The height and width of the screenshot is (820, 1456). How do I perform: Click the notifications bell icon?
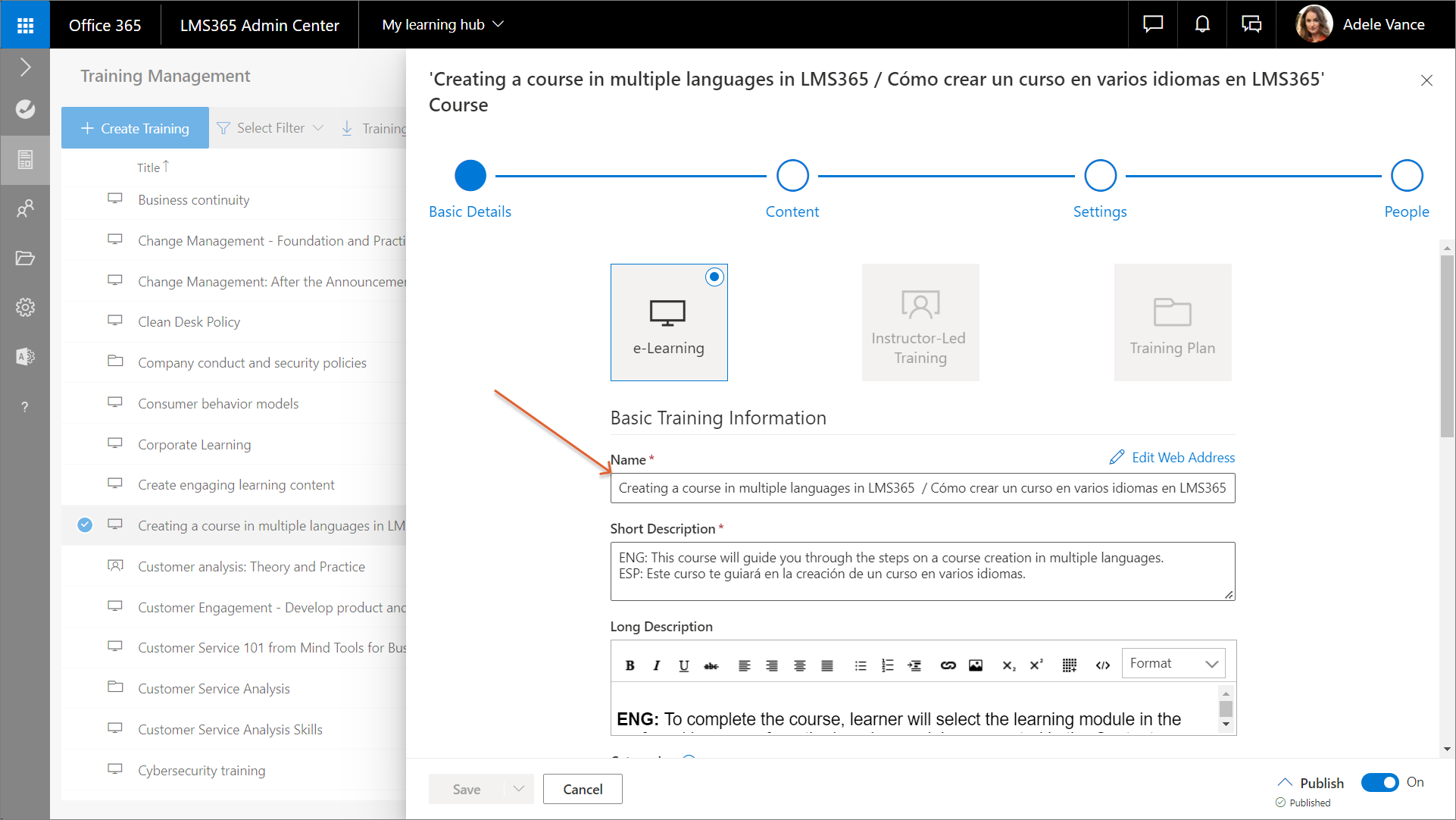(x=1202, y=24)
